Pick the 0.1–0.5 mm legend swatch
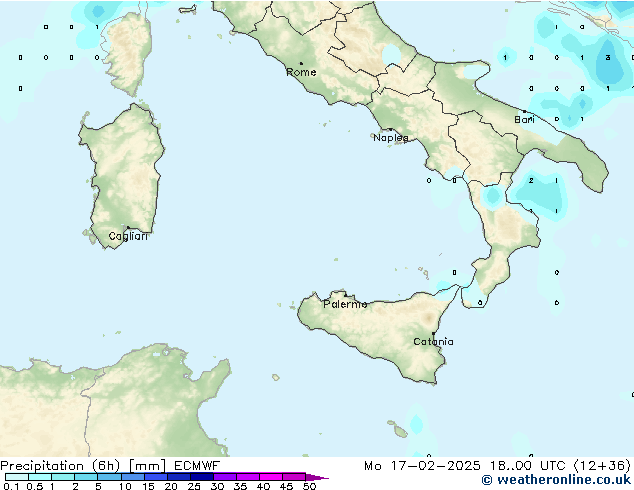Image resolution: width=634 pixels, height=490 pixels. point(17,477)
